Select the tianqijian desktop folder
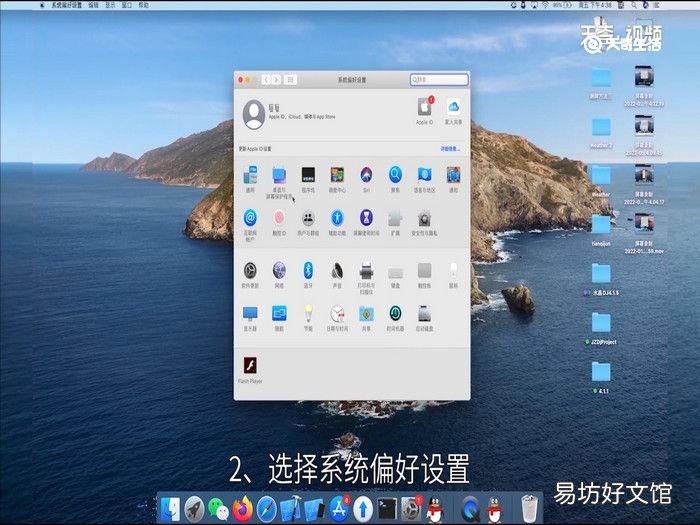The width and height of the screenshot is (700, 525). [x=601, y=230]
